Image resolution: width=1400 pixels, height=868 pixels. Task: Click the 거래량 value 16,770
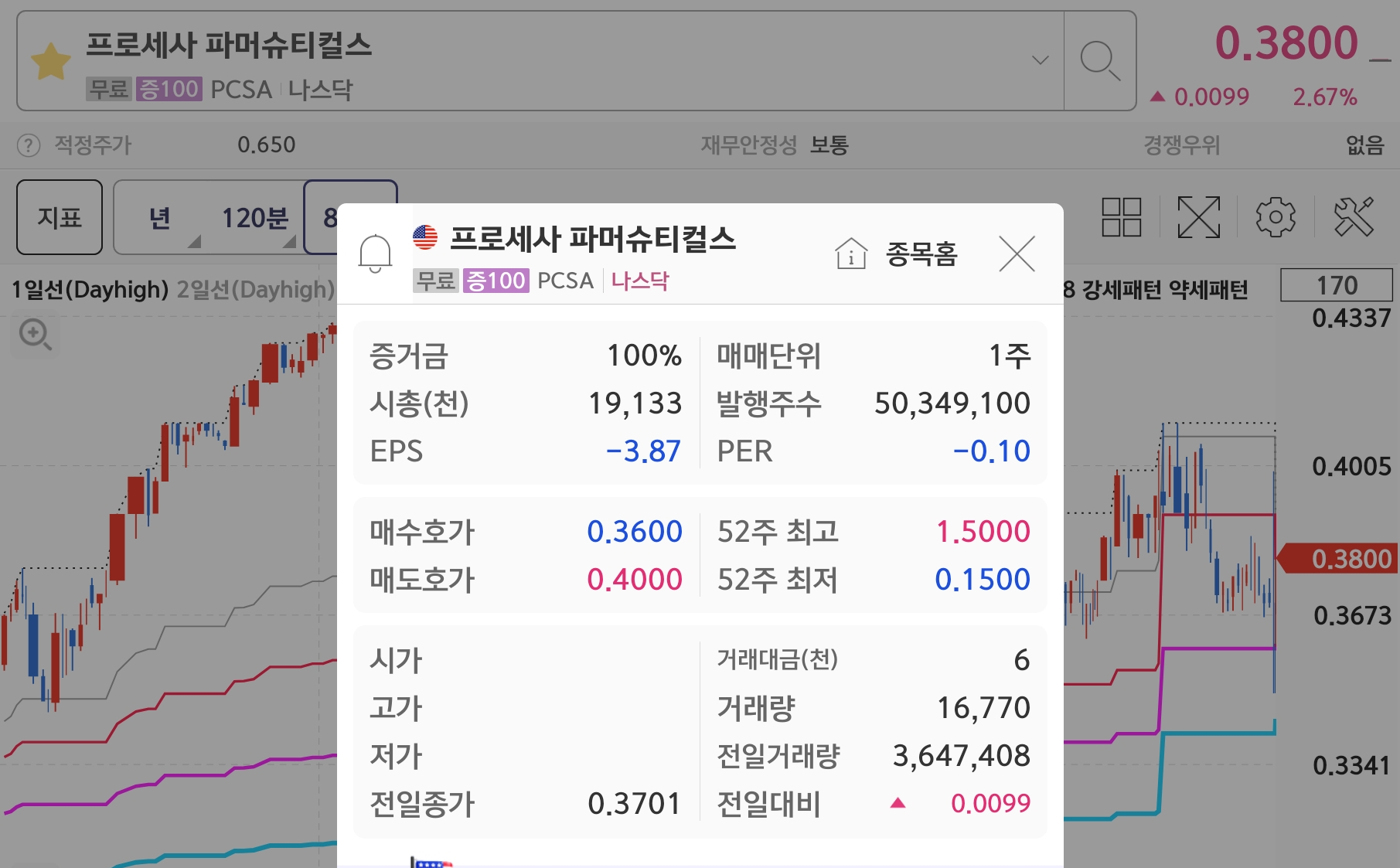coord(983,708)
